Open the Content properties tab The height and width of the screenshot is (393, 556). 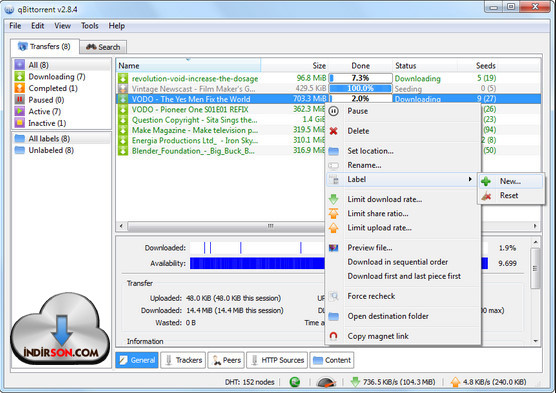pyautogui.click(x=332, y=360)
